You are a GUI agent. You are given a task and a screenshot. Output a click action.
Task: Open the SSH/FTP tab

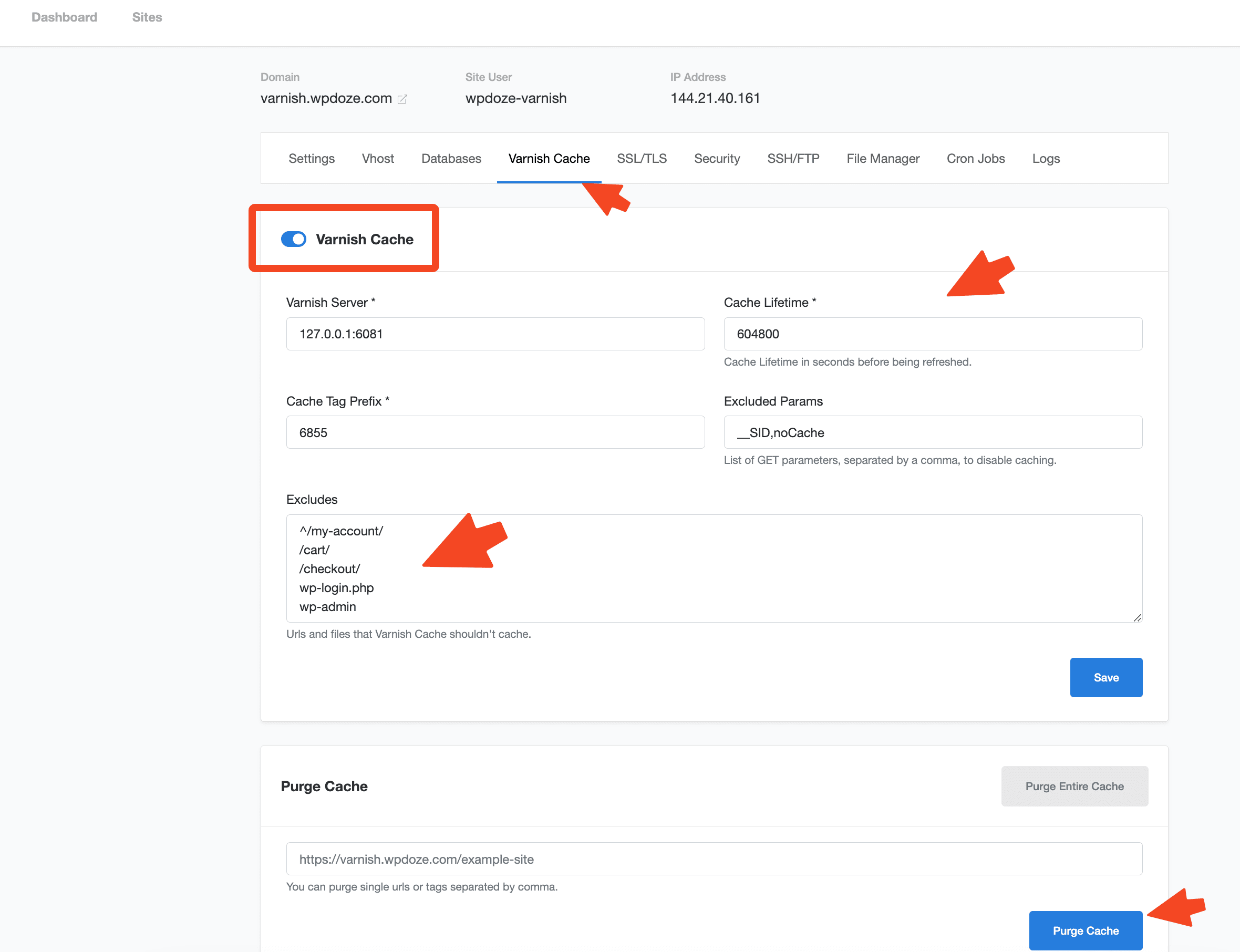point(793,159)
